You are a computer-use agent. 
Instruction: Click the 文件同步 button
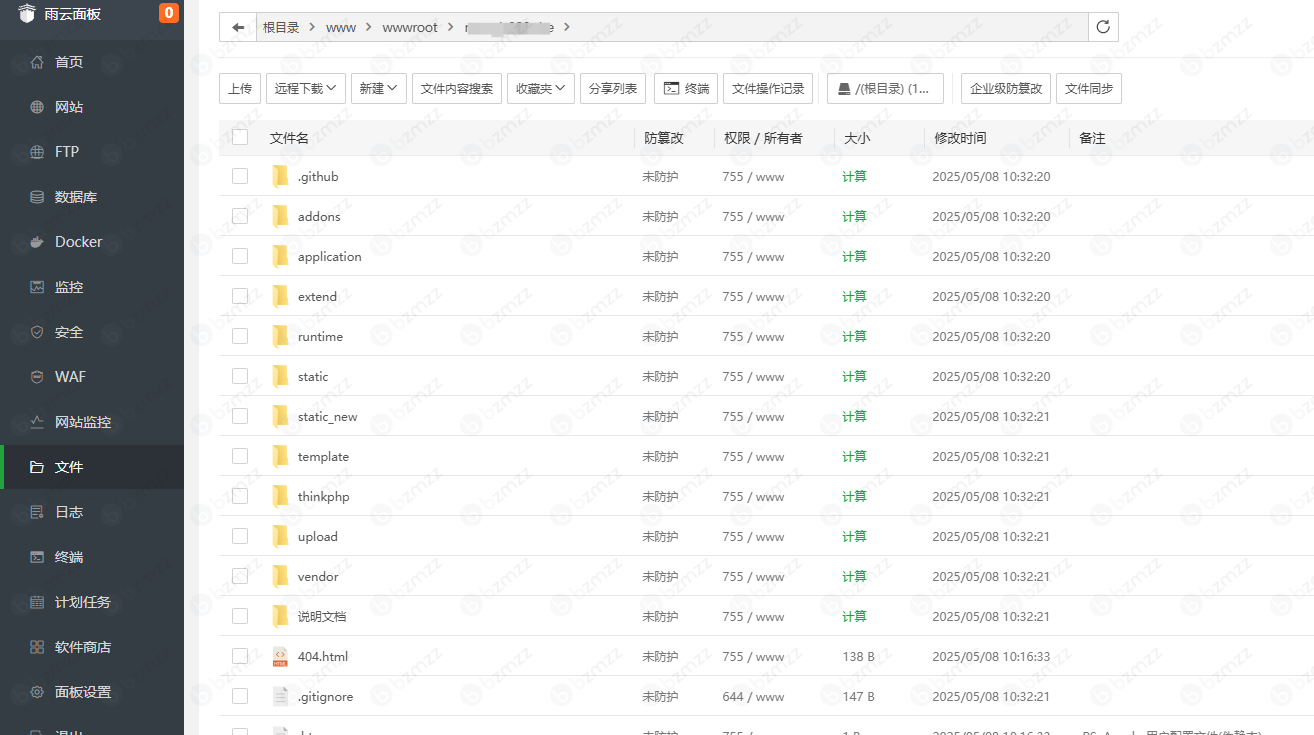(x=1089, y=88)
